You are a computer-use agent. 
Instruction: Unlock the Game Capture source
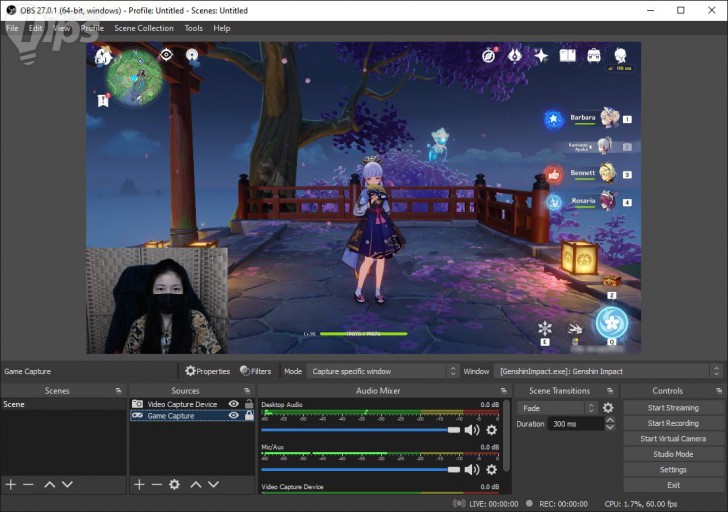pyautogui.click(x=249, y=415)
